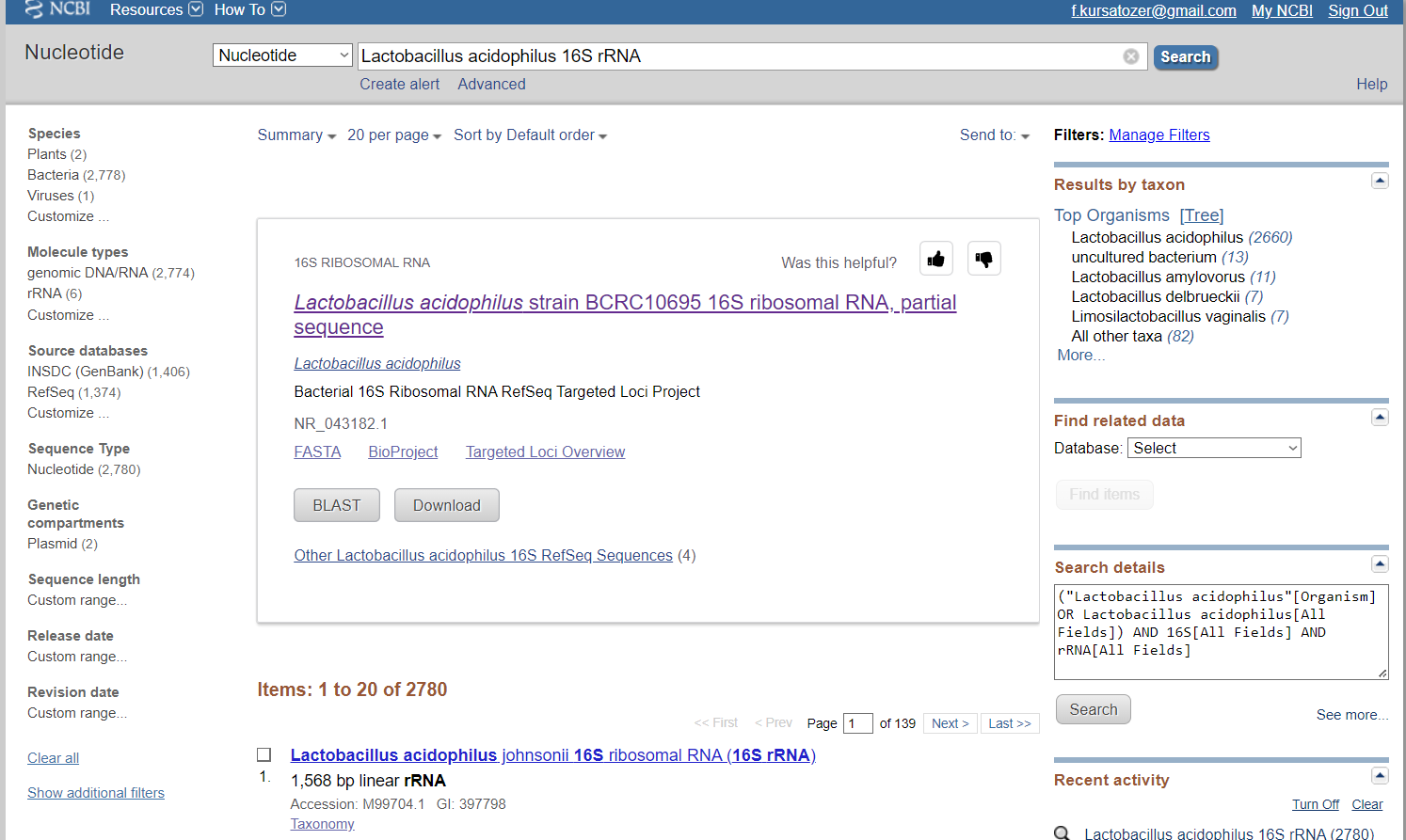Image resolution: width=1406 pixels, height=840 pixels.
Task: Click Clear all filters
Action: tap(53, 758)
